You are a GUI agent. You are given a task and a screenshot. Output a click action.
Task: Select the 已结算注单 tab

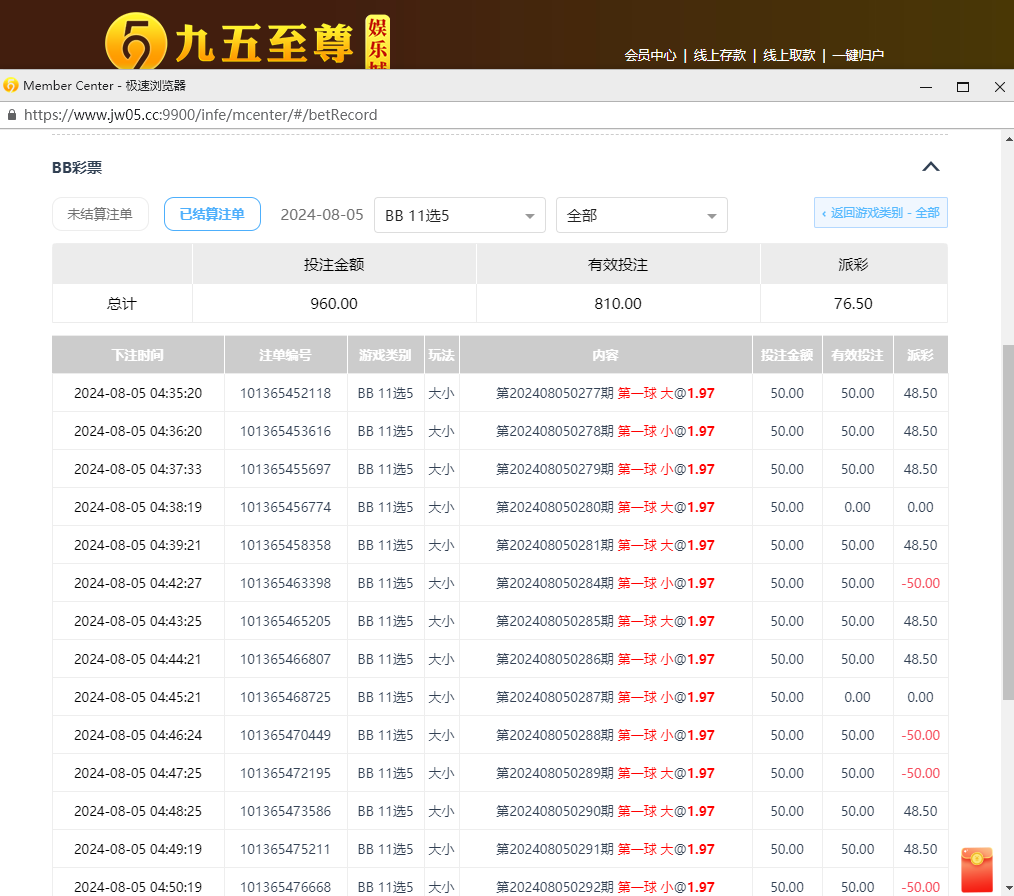(x=212, y=214)
